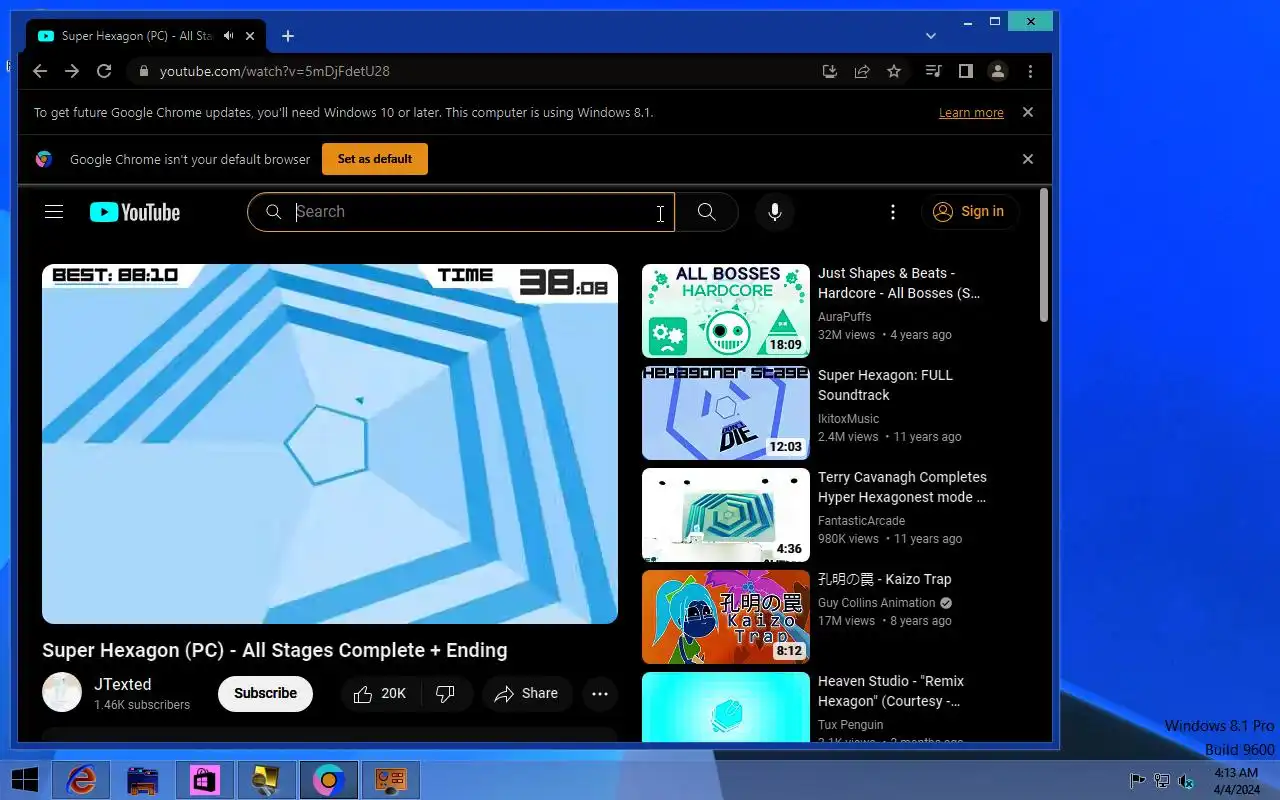The width and height of the screenshot is (1280, 800).
Task: Open the YouTube hamburger guide menu
Action: pyautogui.click(x=54, y=212)
